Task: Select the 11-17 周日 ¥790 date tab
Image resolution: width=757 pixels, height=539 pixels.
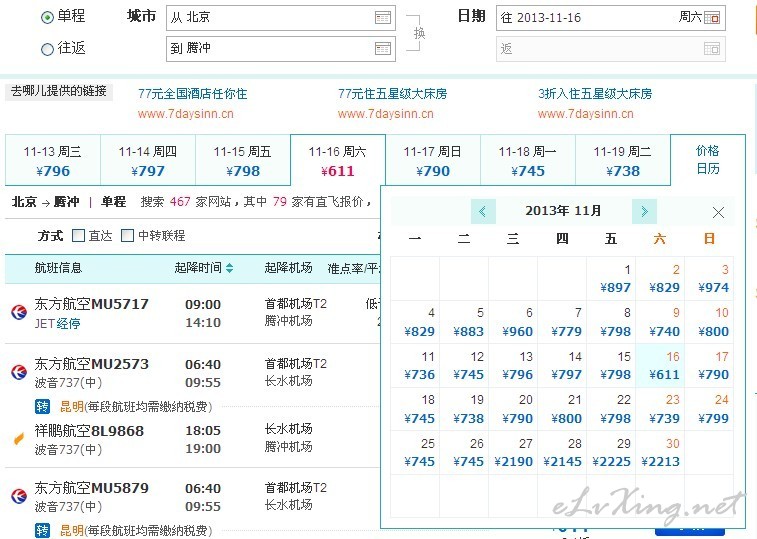Action: pos(433,160)
